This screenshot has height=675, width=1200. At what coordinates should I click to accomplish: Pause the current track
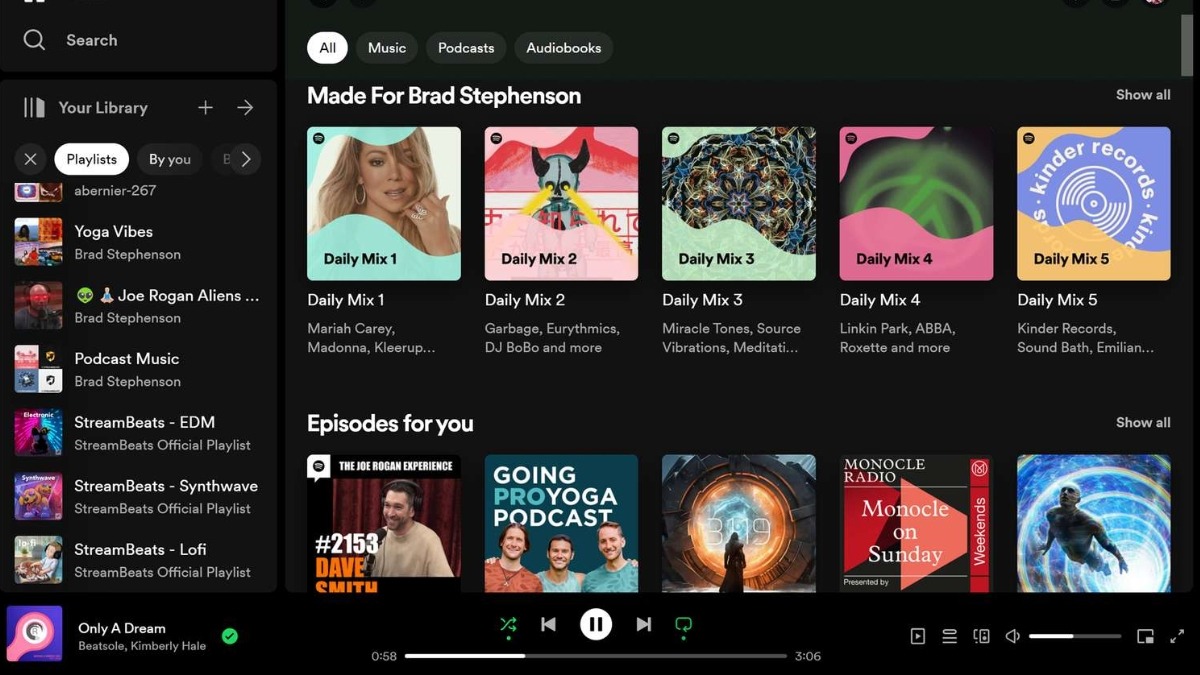[x=596, y=625]
